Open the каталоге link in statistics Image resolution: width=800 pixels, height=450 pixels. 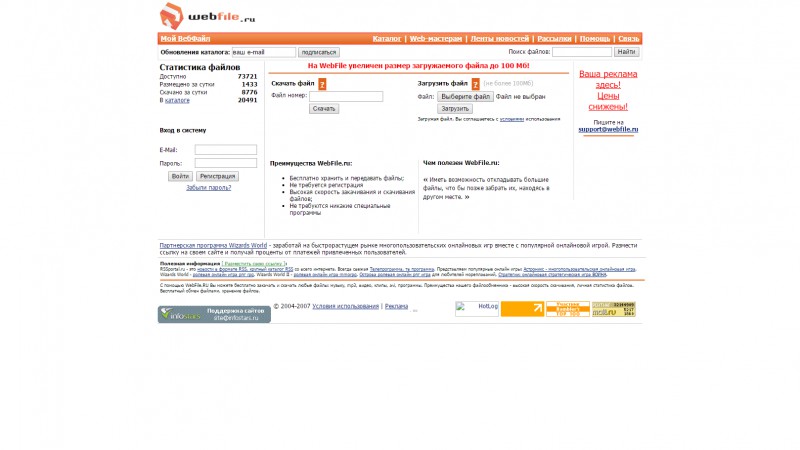tap(177, 101)
